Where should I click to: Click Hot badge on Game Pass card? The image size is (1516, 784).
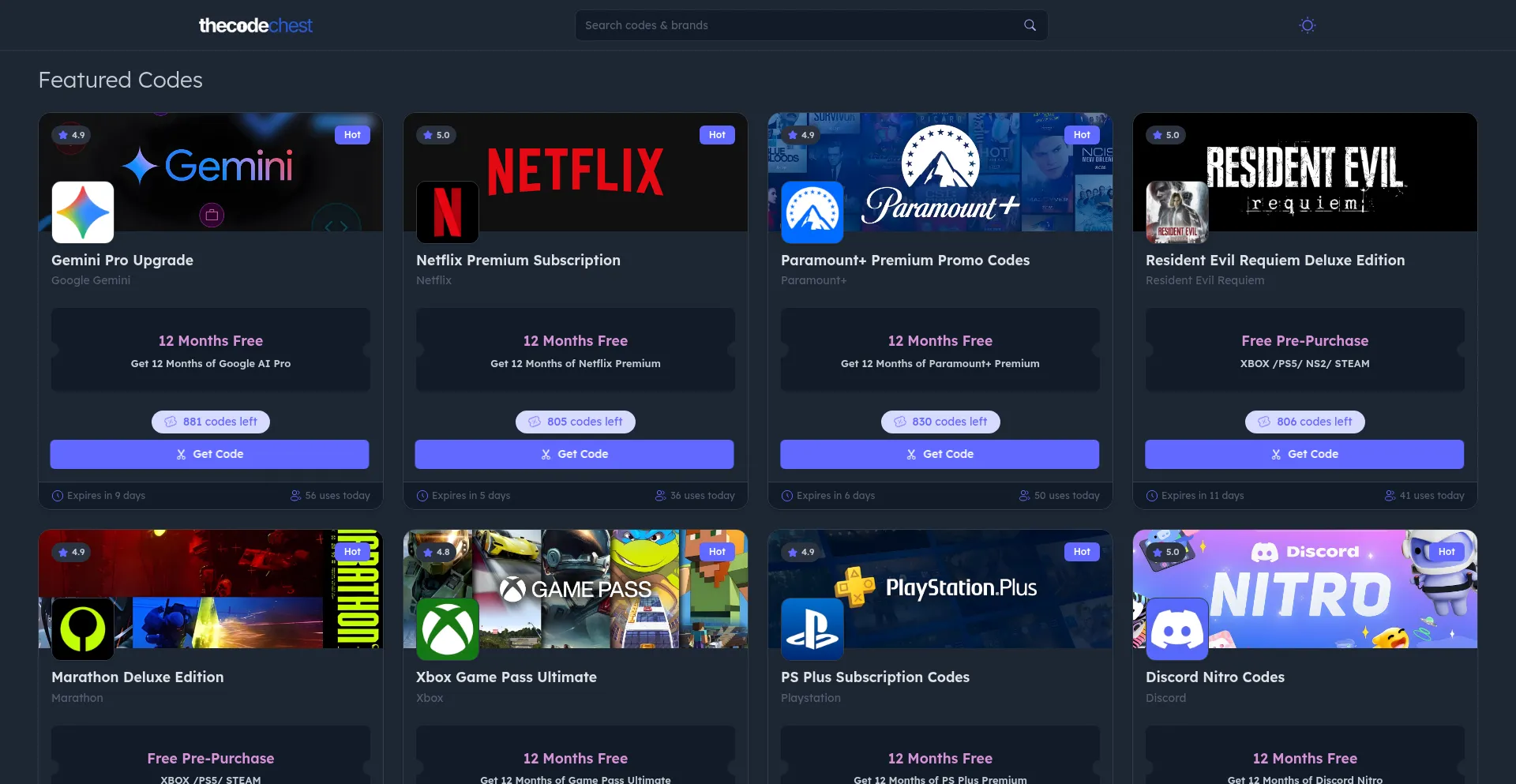717,552
